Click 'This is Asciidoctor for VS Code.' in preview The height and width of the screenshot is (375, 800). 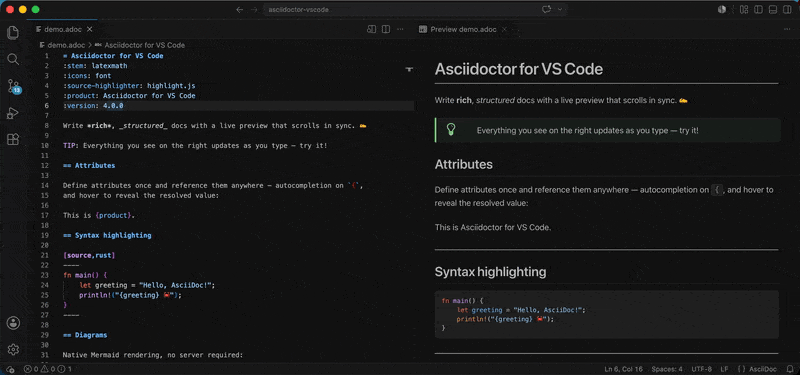(x=493, y=228)
